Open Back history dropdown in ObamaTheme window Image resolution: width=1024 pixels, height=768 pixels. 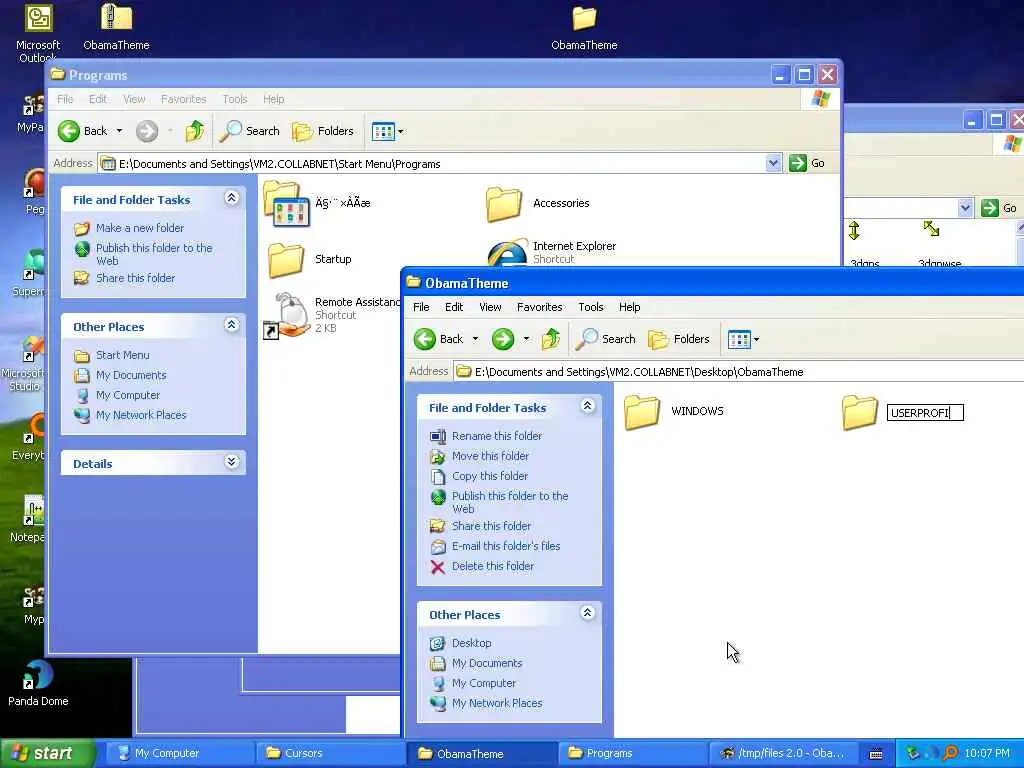pos(475,339)
